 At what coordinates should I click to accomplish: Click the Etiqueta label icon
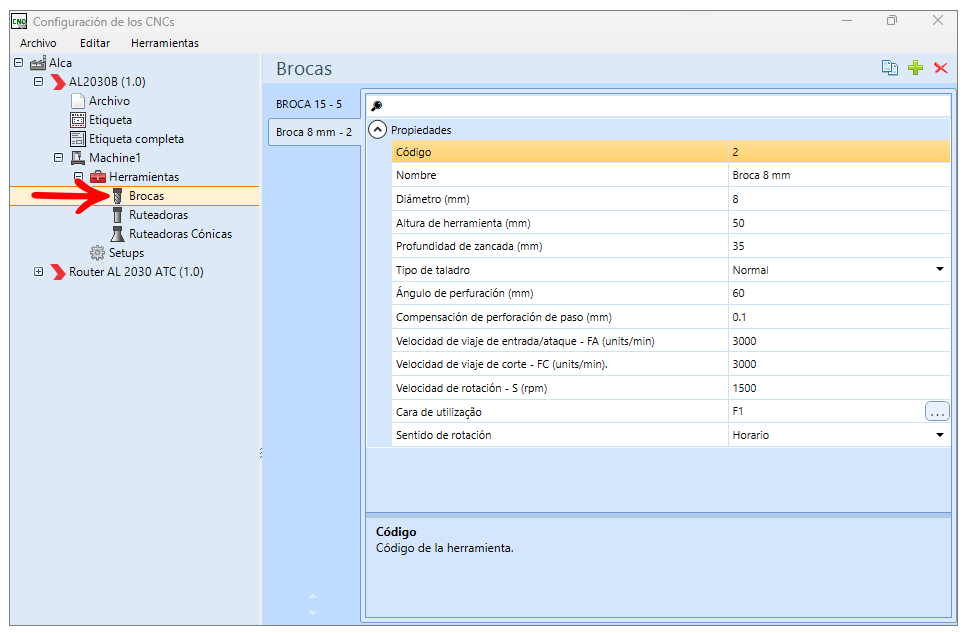point(78,120)
